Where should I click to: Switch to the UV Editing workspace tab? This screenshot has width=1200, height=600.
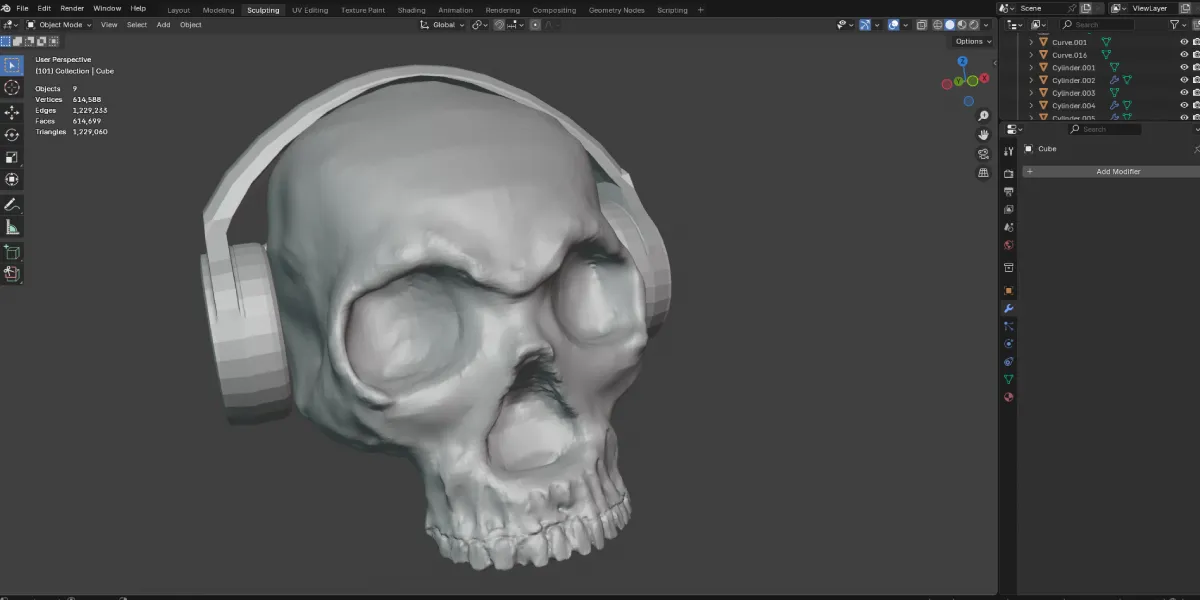[309, 10]
